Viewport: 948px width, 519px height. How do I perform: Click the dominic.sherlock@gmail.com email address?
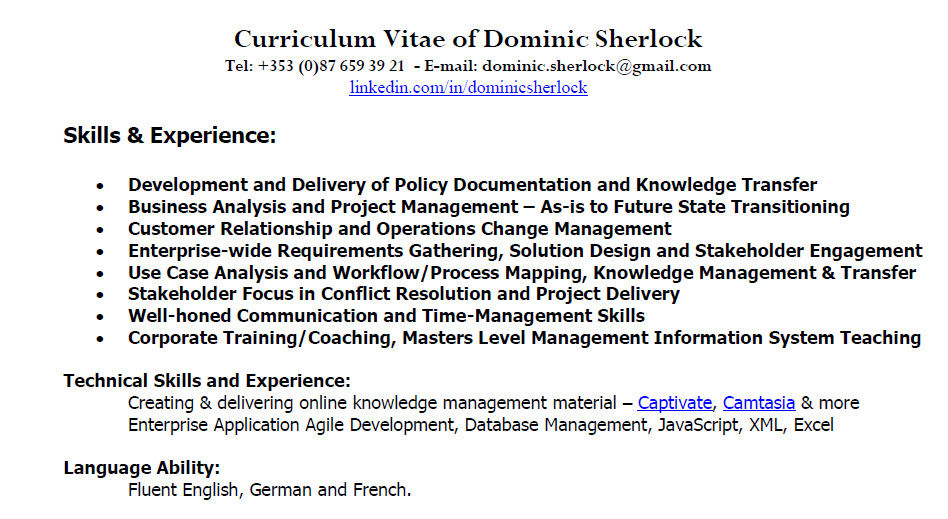[x=596, y=66]
